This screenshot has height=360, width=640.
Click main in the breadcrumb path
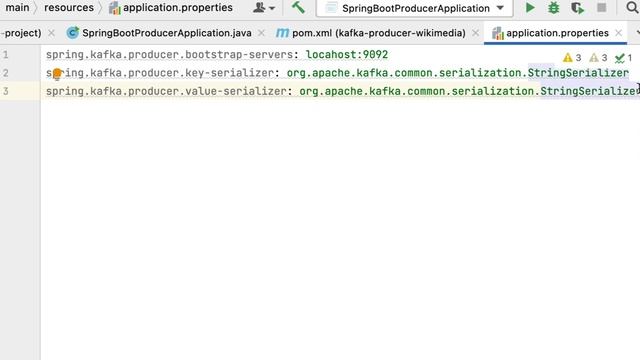click(x=17, y=8)
